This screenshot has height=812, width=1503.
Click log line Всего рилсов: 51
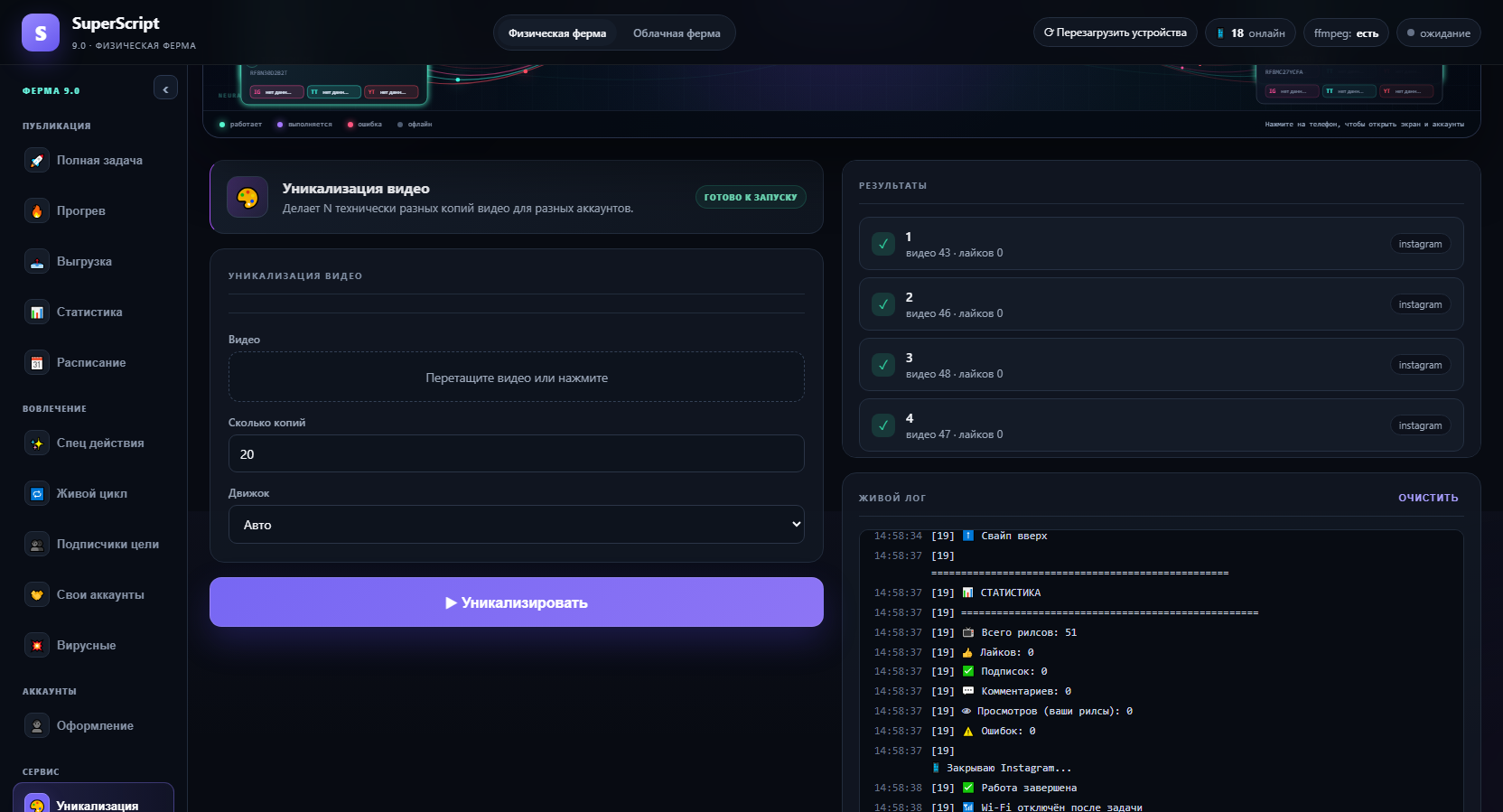[x=1029, y=632]
